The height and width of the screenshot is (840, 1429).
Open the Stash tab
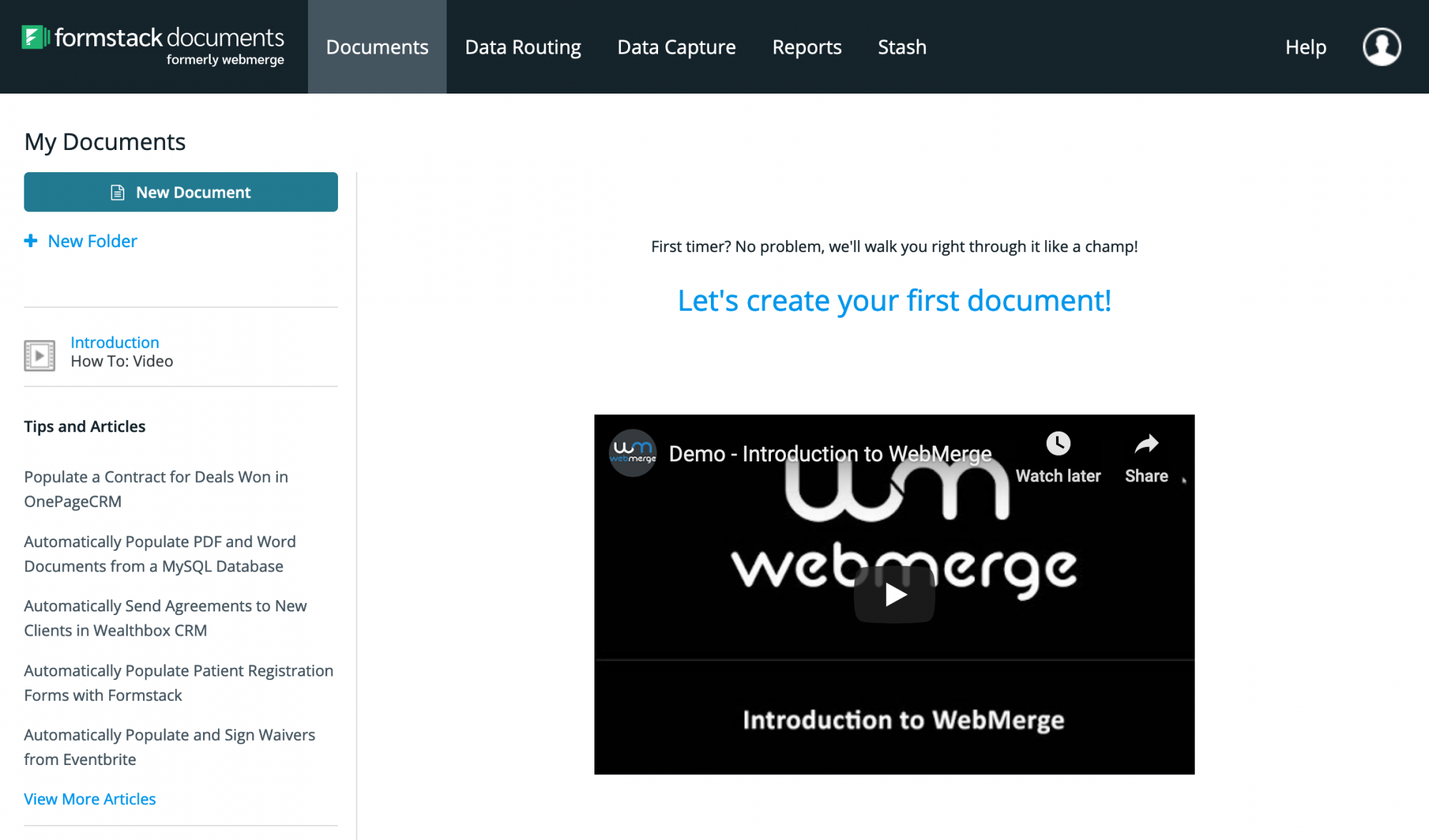tap(902, 47)
